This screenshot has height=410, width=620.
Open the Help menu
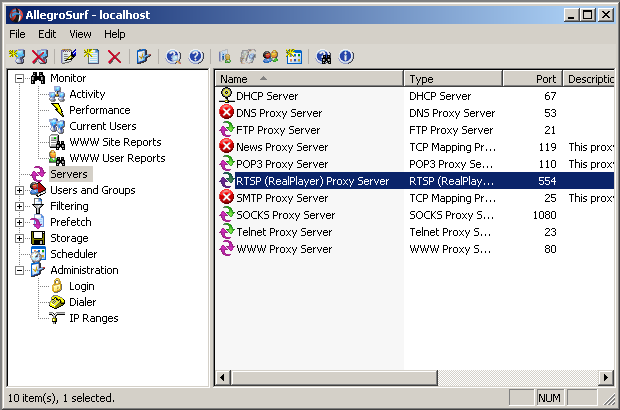[115, 34]
